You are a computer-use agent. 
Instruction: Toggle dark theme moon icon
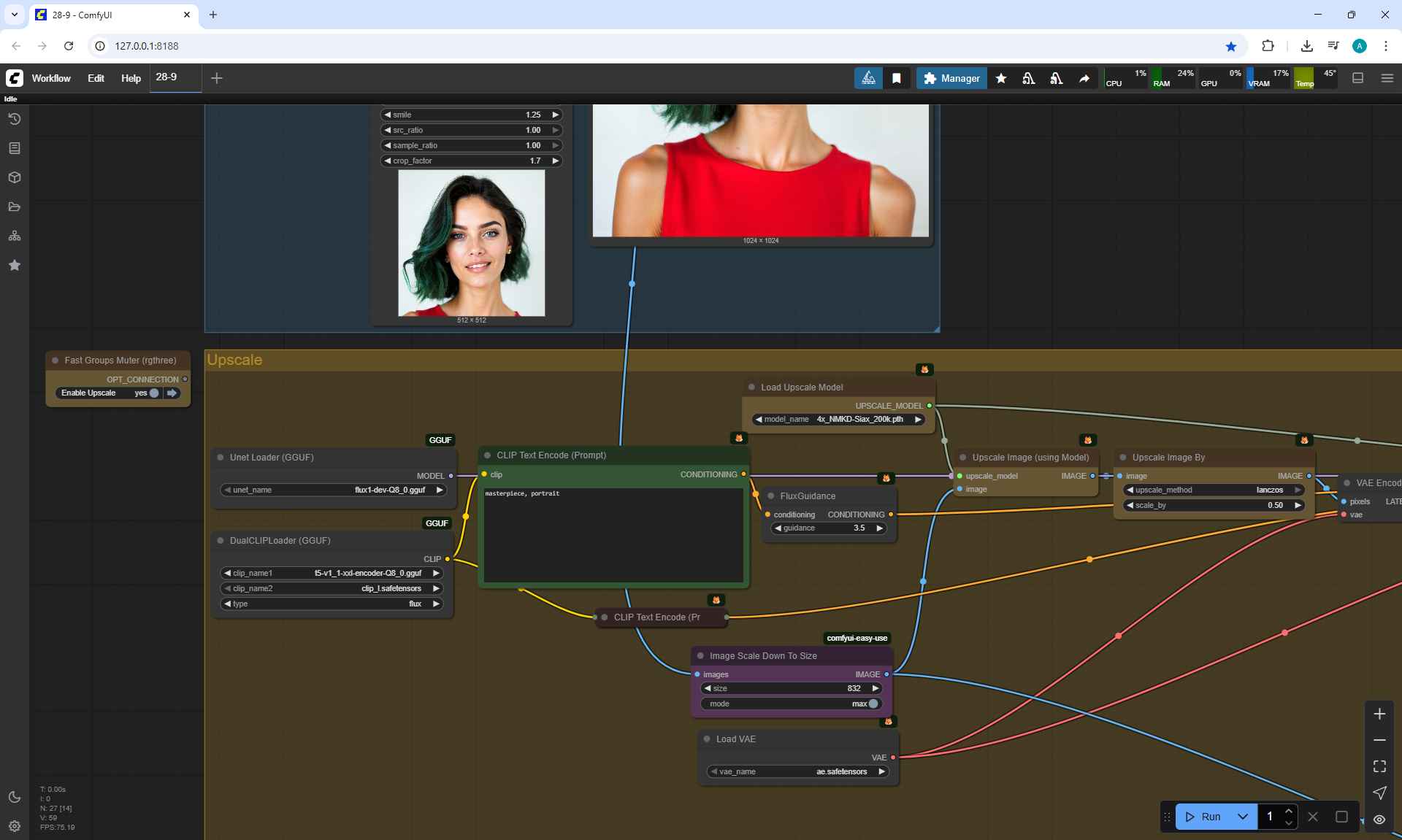[x=15, y=797]
